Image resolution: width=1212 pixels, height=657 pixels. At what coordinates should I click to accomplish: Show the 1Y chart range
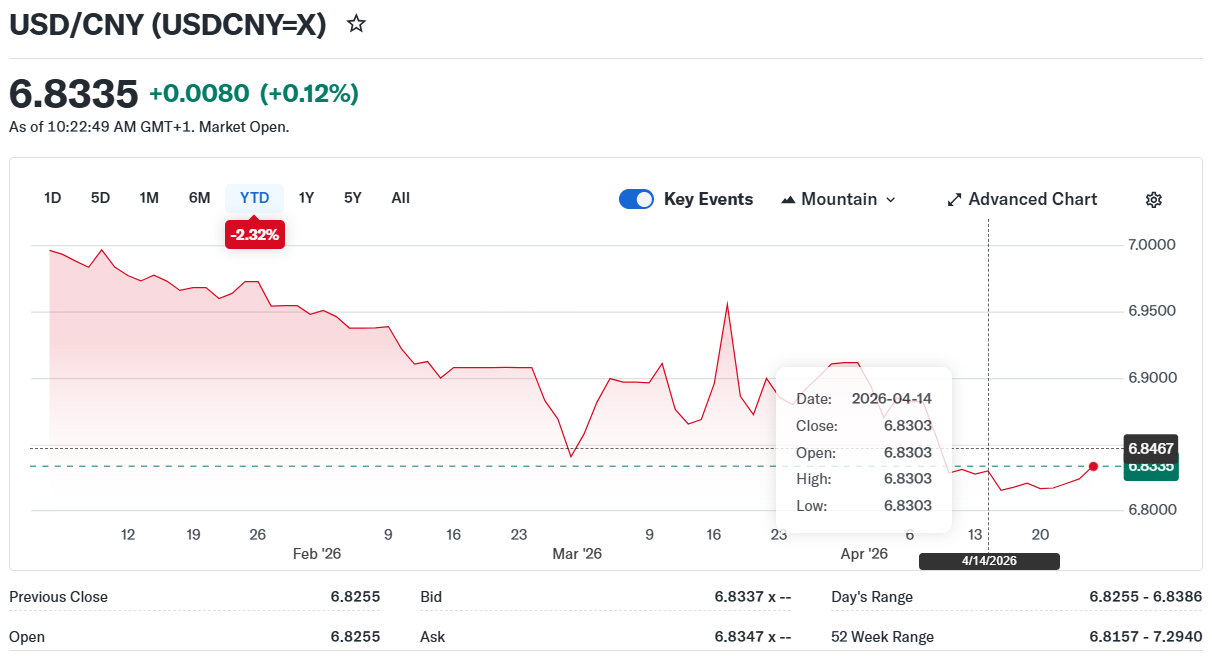306,198
